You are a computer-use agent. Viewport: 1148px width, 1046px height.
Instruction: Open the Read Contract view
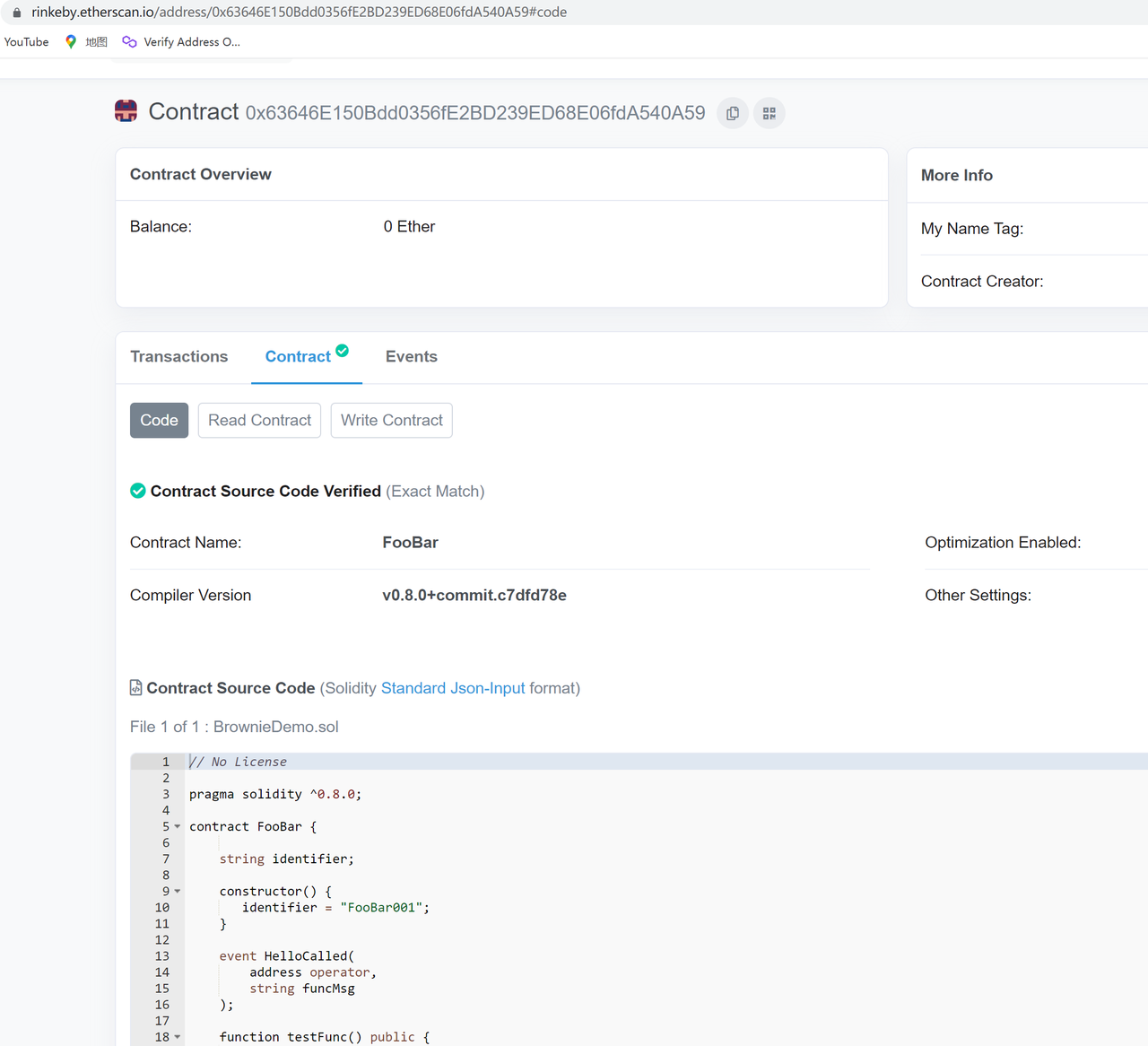[x=260, y=421]
